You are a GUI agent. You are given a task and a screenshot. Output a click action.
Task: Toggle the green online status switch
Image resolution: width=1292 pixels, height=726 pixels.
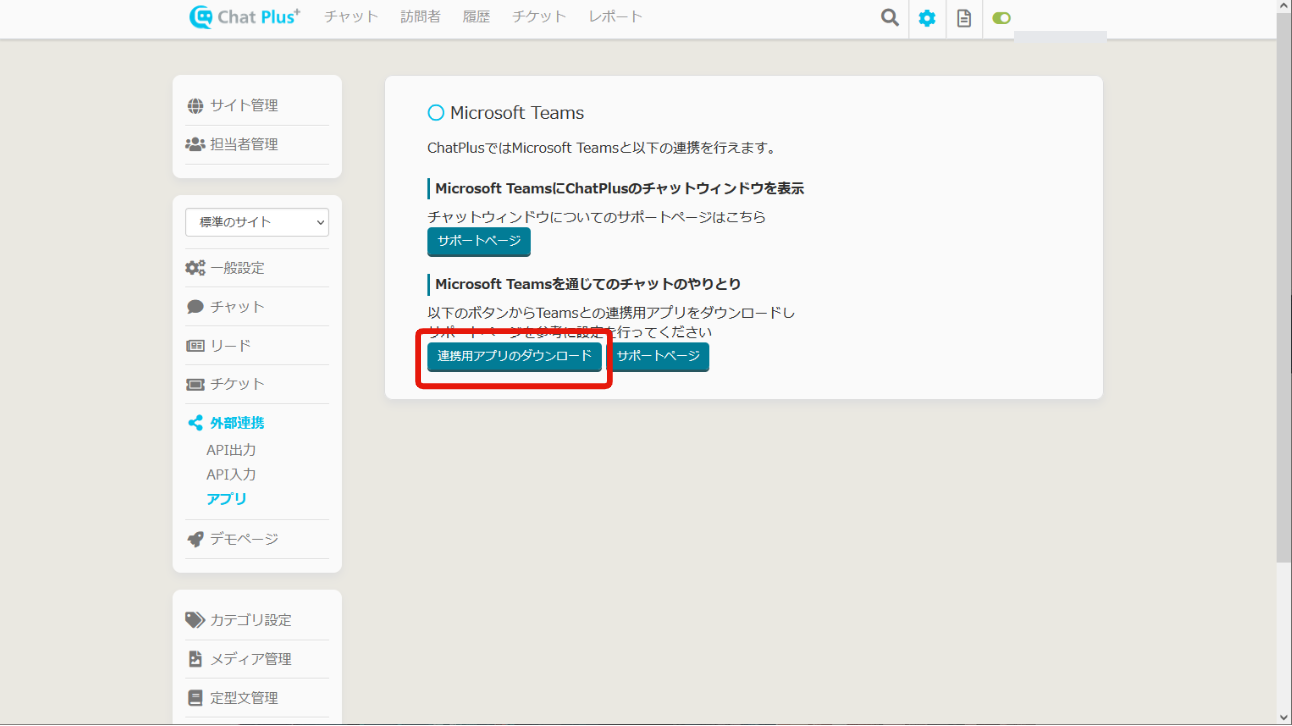pos(1001,18)
